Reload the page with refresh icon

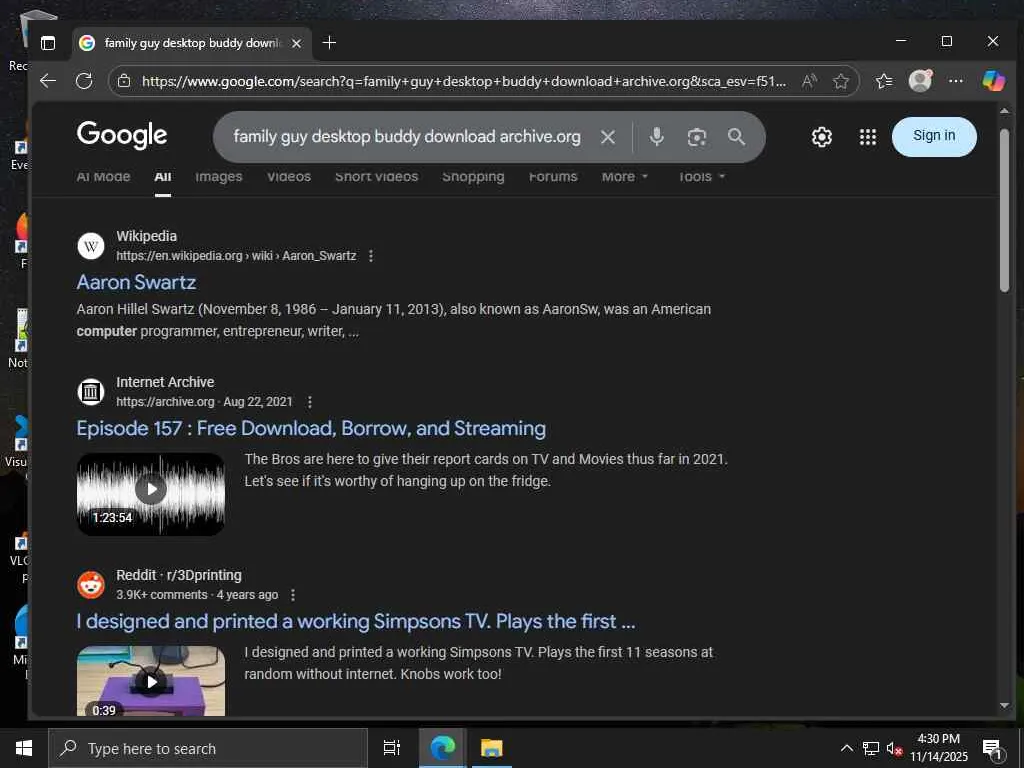pyautogui.click(x=84, y=81)
